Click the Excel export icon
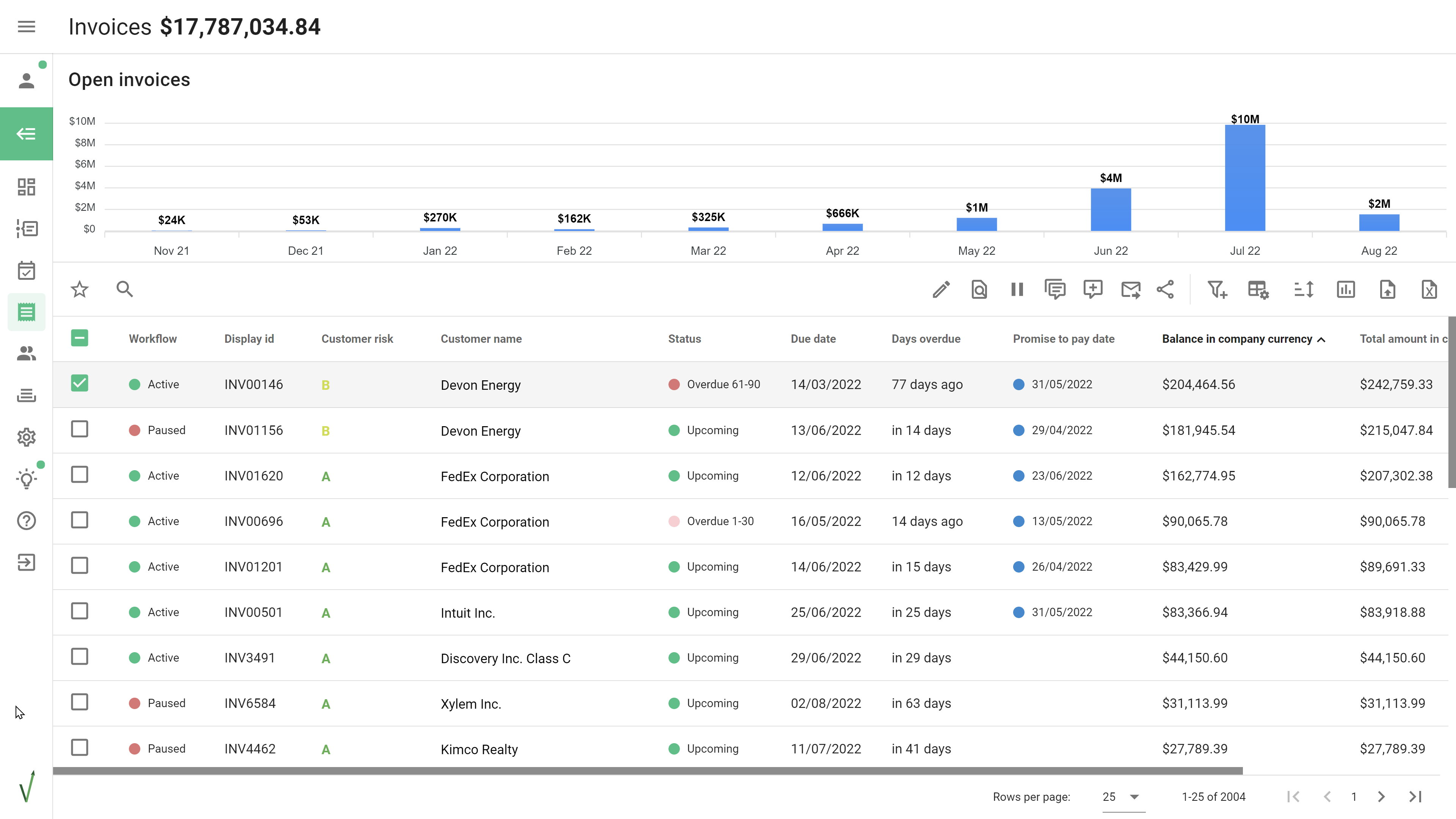 1429,289
